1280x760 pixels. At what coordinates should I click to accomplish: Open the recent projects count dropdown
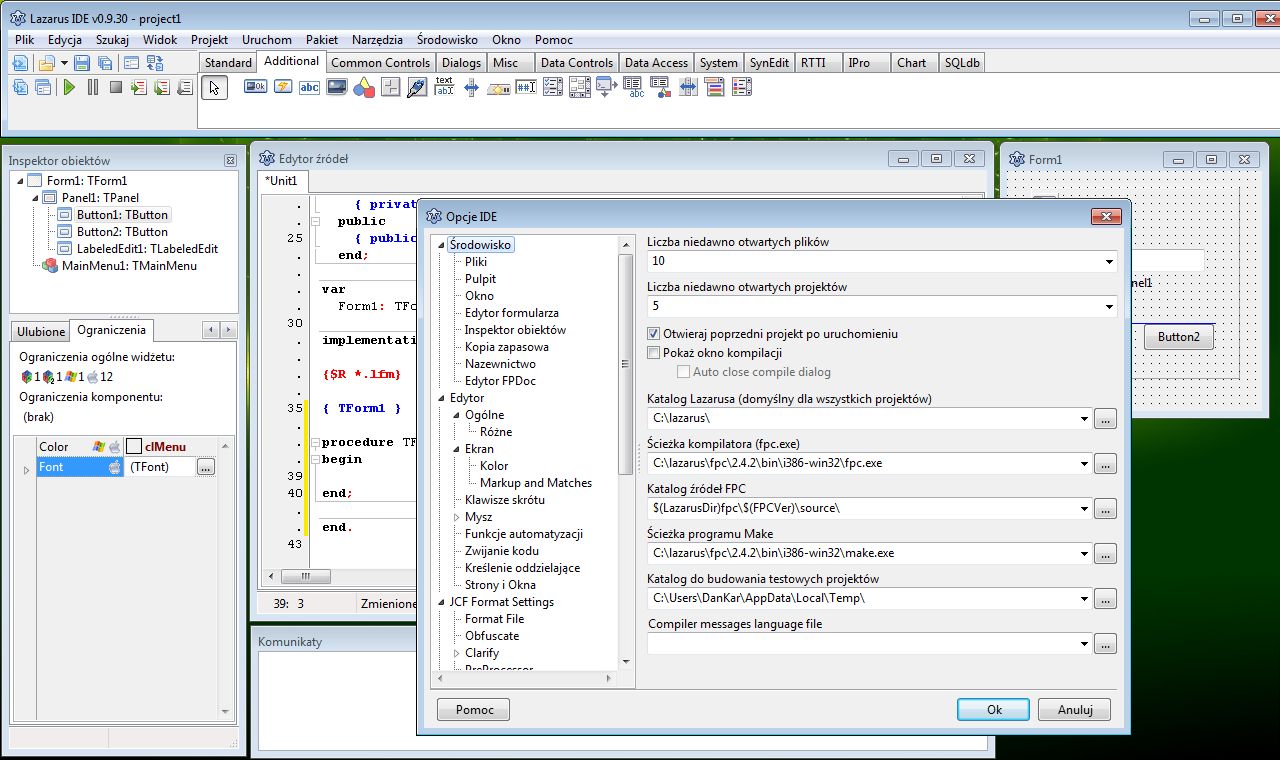[1109, 307]
